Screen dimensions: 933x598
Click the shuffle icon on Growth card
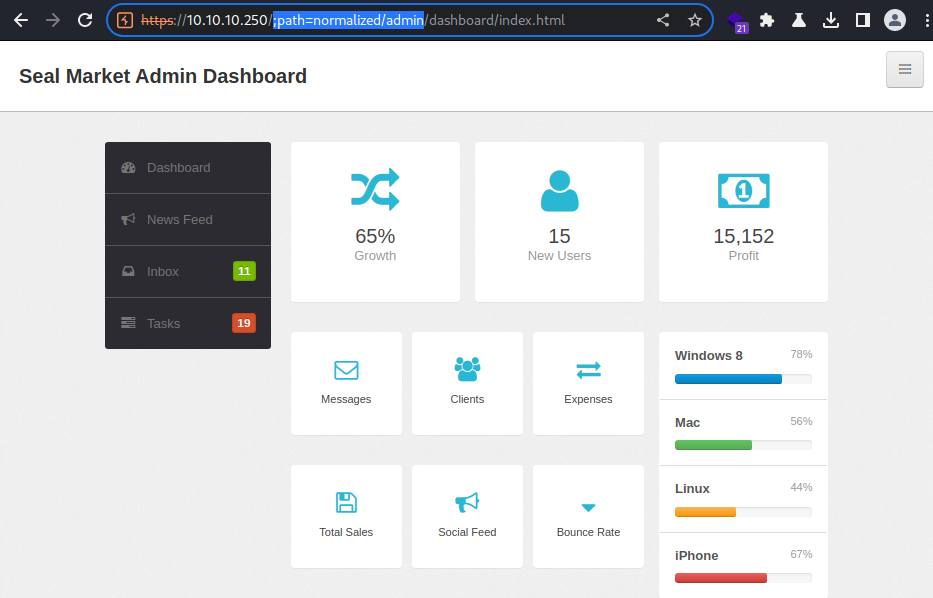pyautogui.click(x=375, y=189)
